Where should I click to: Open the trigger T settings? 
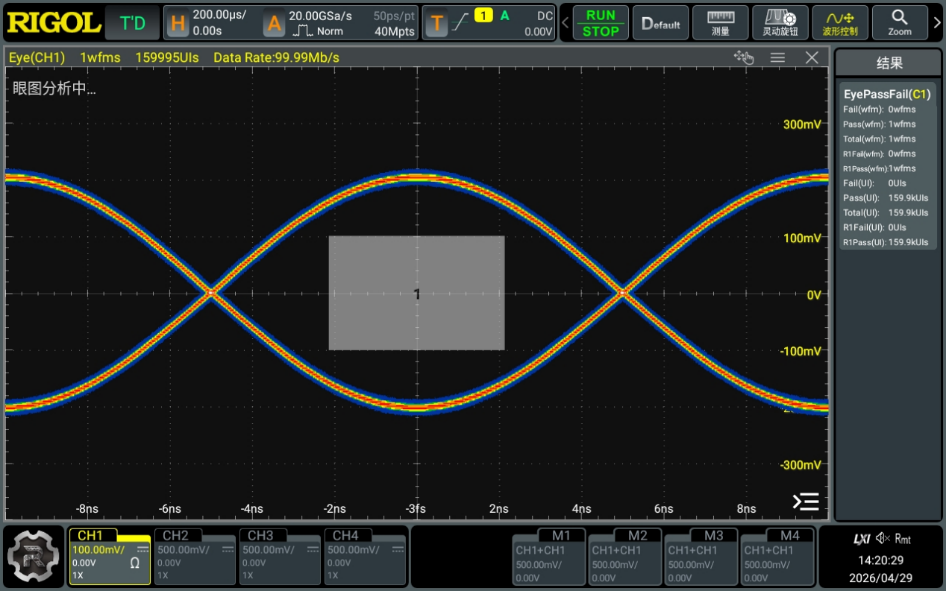pyautogui.click(x=436, y=23)
